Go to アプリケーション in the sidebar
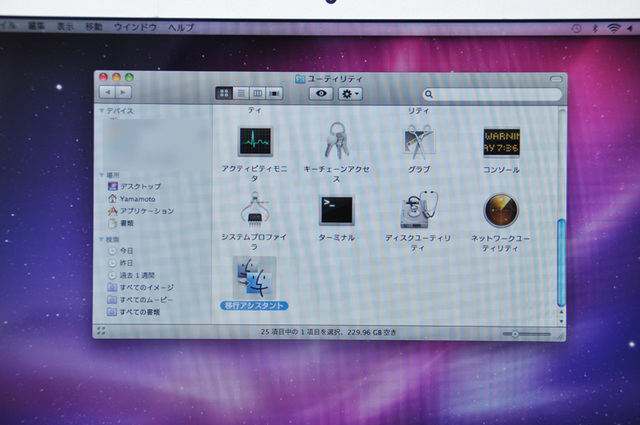This screenshot has height=425, width=640. [146, 211]
